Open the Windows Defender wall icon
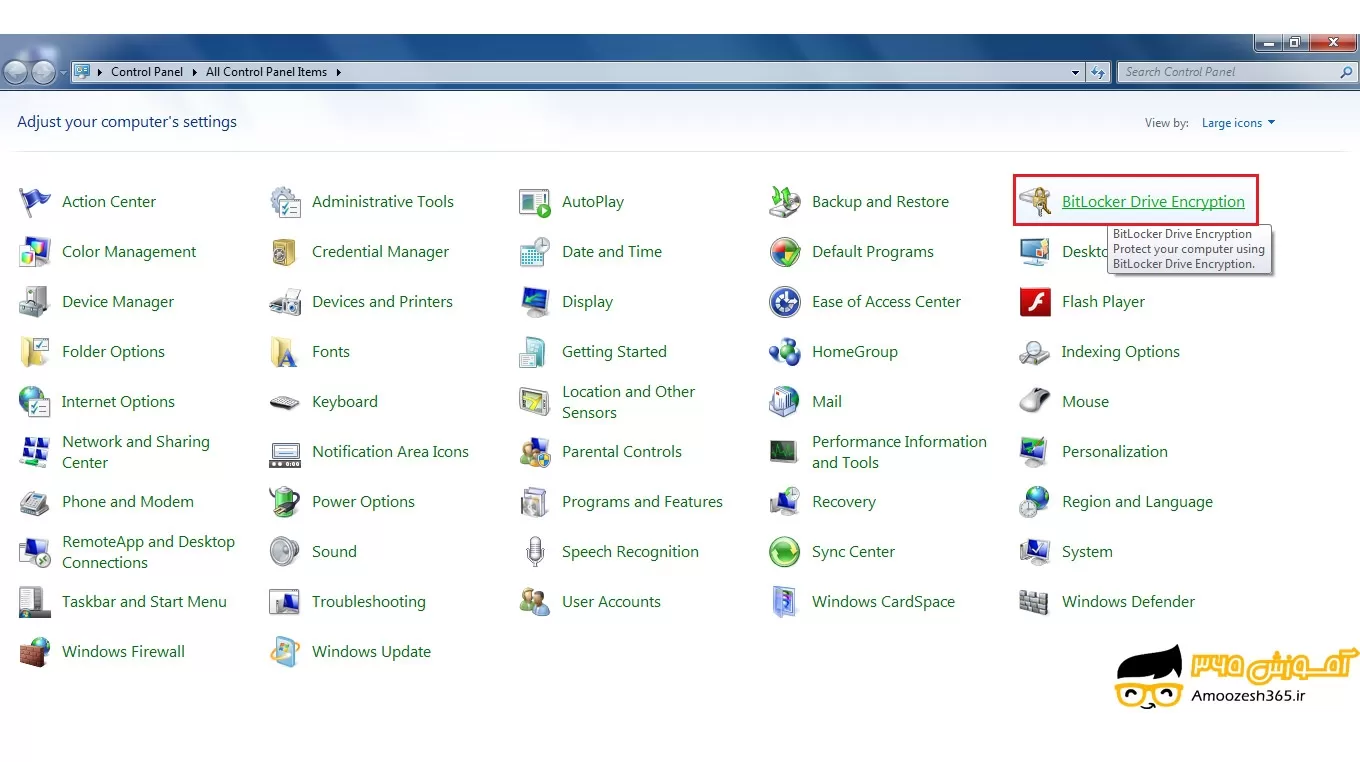The height and width of the screenshot is (762, 1360). point(1035,602)
